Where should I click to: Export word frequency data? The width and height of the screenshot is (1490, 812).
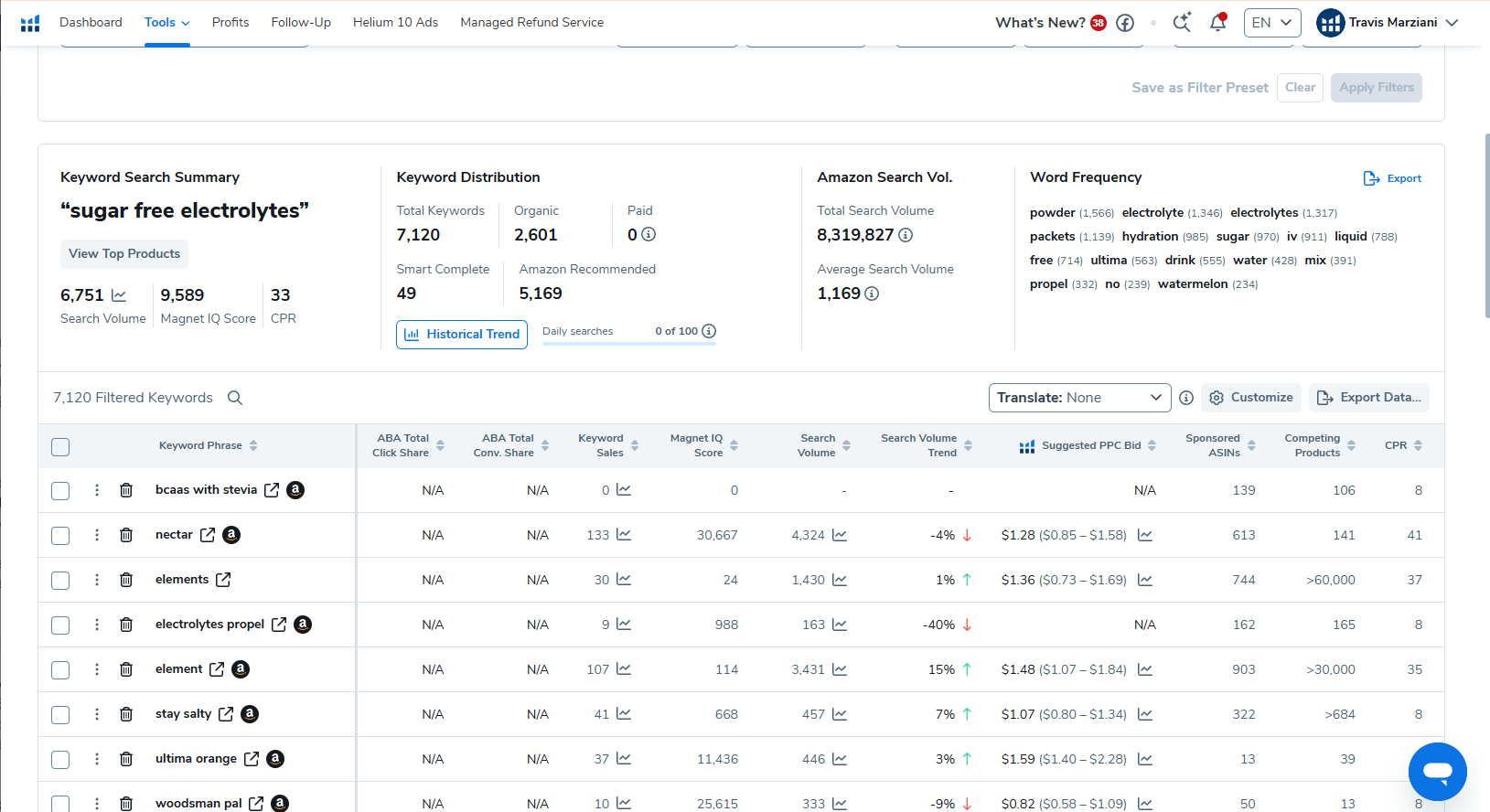click(1392, 178)
